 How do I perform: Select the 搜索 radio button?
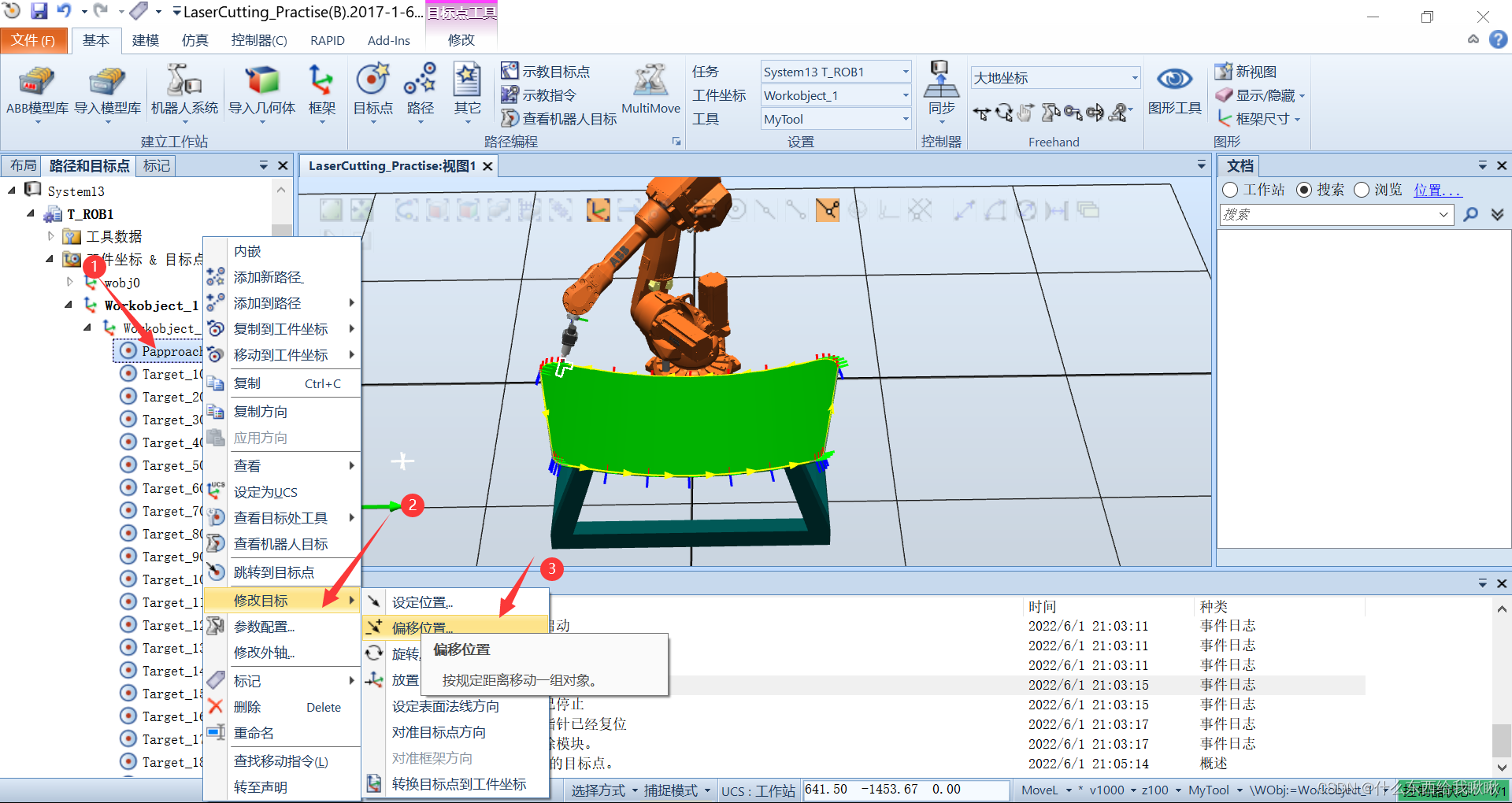coord(1304,191)
